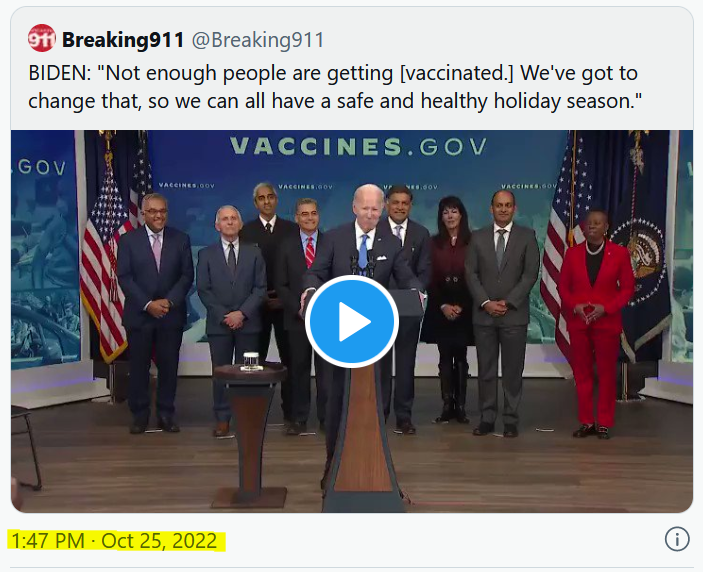Click the Breaking911 profile avatar icon

coord(42,39)
